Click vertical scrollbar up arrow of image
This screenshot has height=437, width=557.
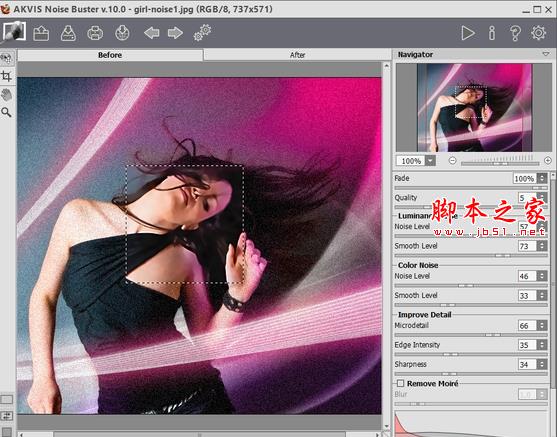click(386, 66)
